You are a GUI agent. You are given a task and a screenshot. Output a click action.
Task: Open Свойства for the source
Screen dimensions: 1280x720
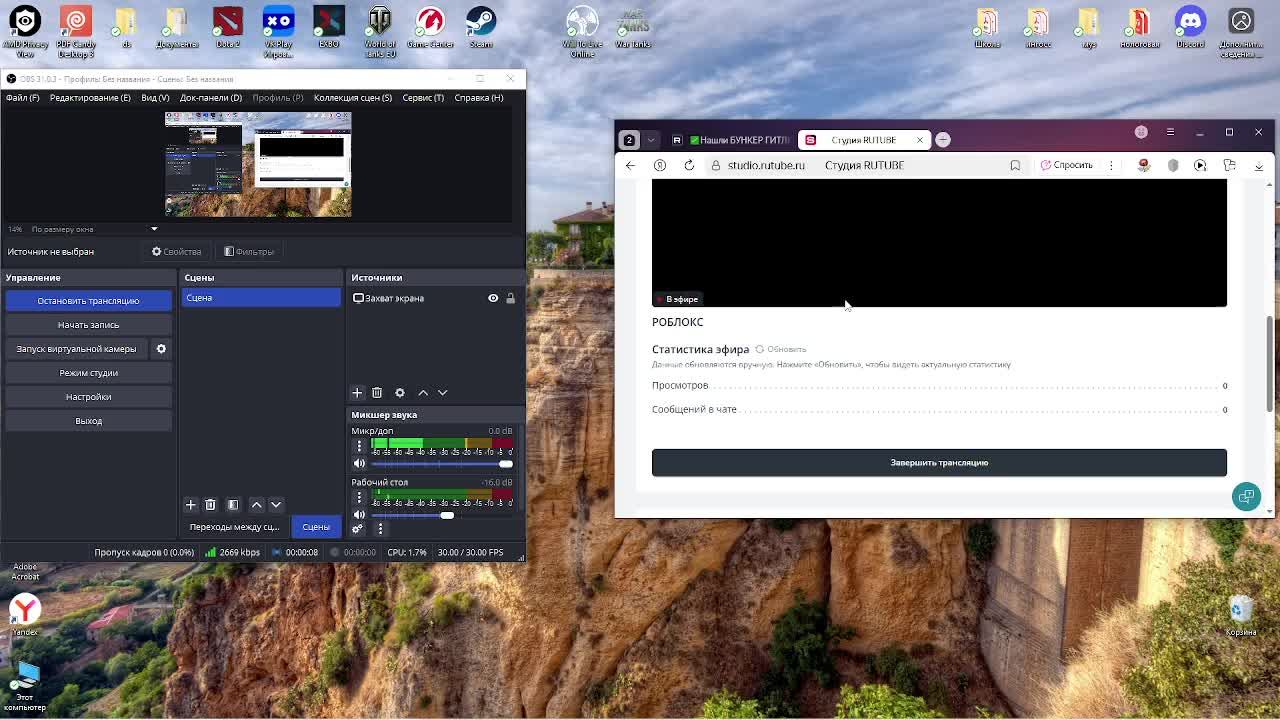coord(176,252)
